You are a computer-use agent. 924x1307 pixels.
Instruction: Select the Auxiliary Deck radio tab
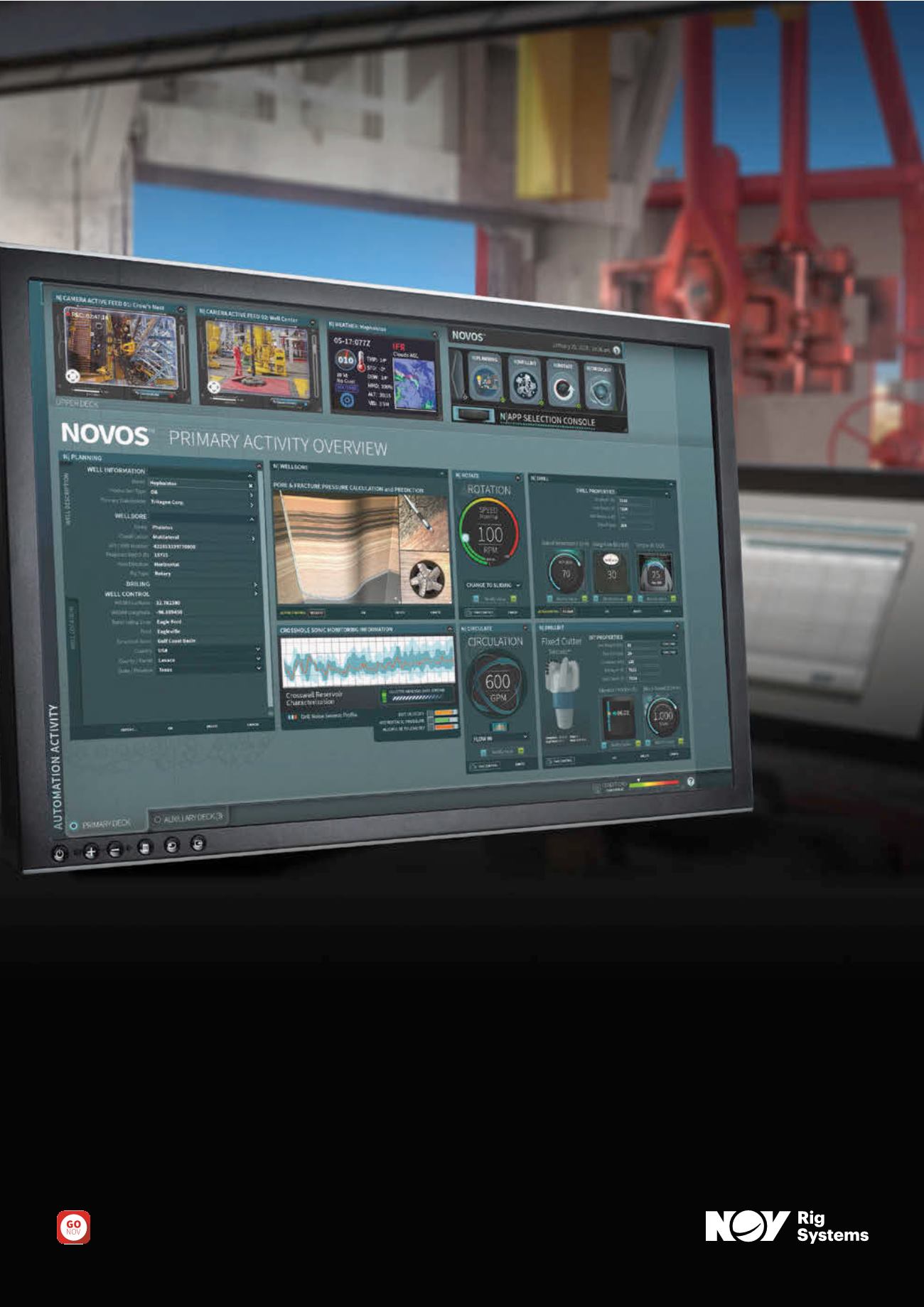pos(158,819)
